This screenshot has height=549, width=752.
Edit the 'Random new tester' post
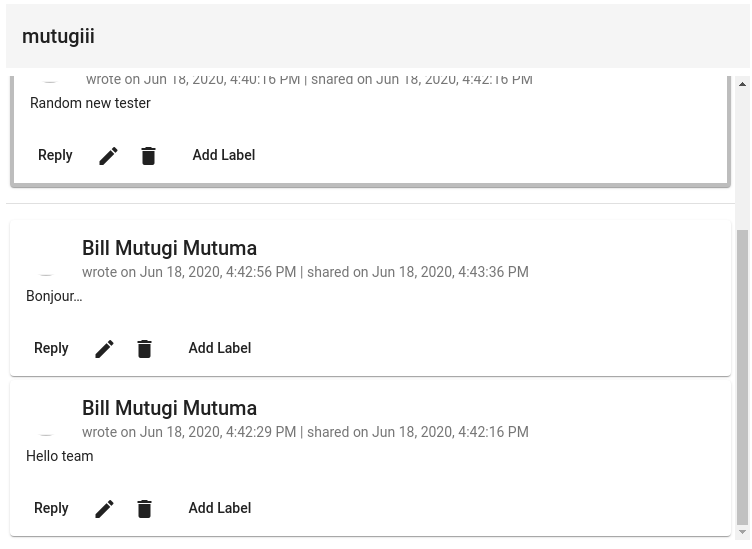[108, 156]
